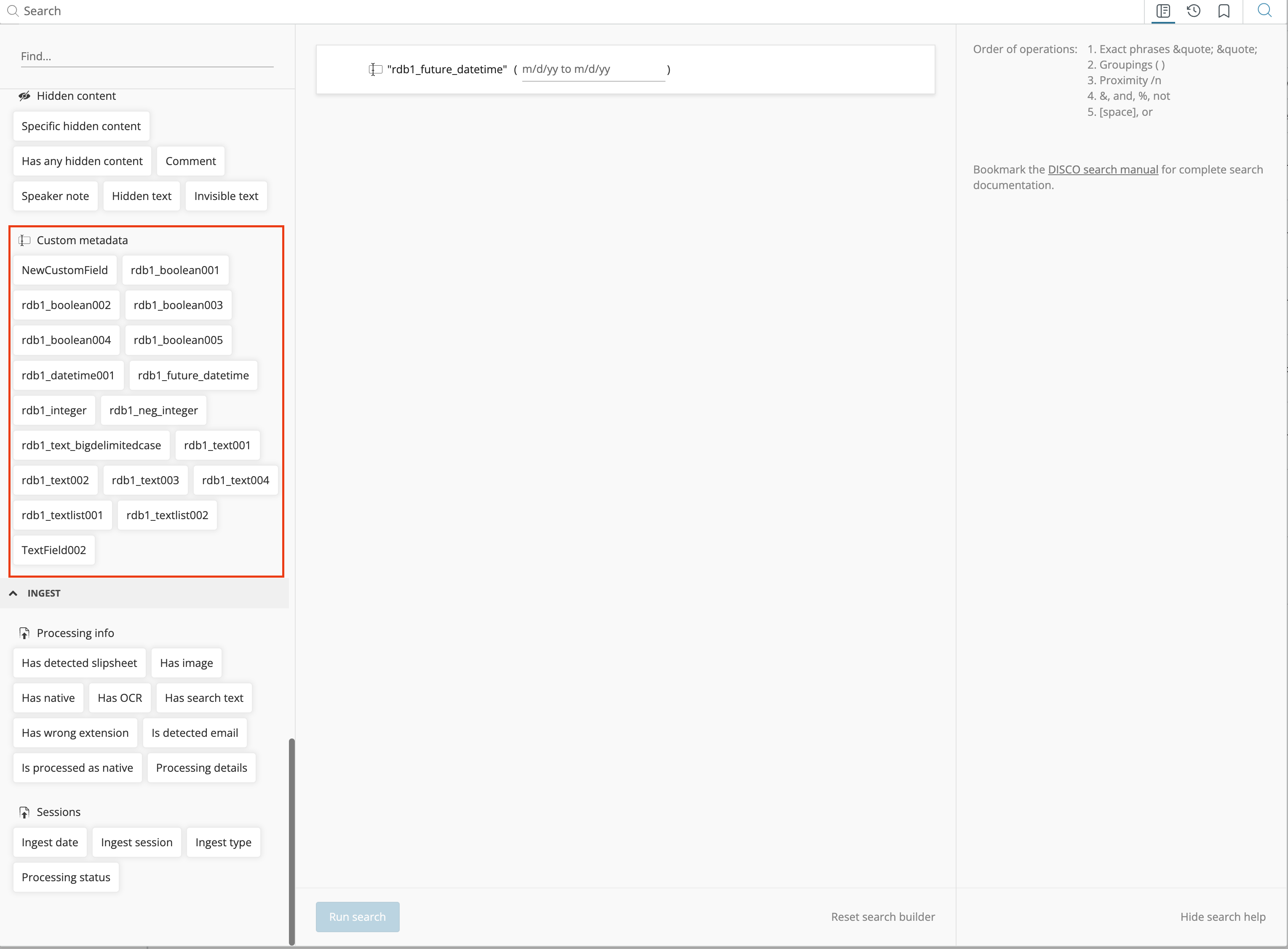1288x949 pixels.
Task: Add the Ingest session filter
Action: tap(137, 843)
